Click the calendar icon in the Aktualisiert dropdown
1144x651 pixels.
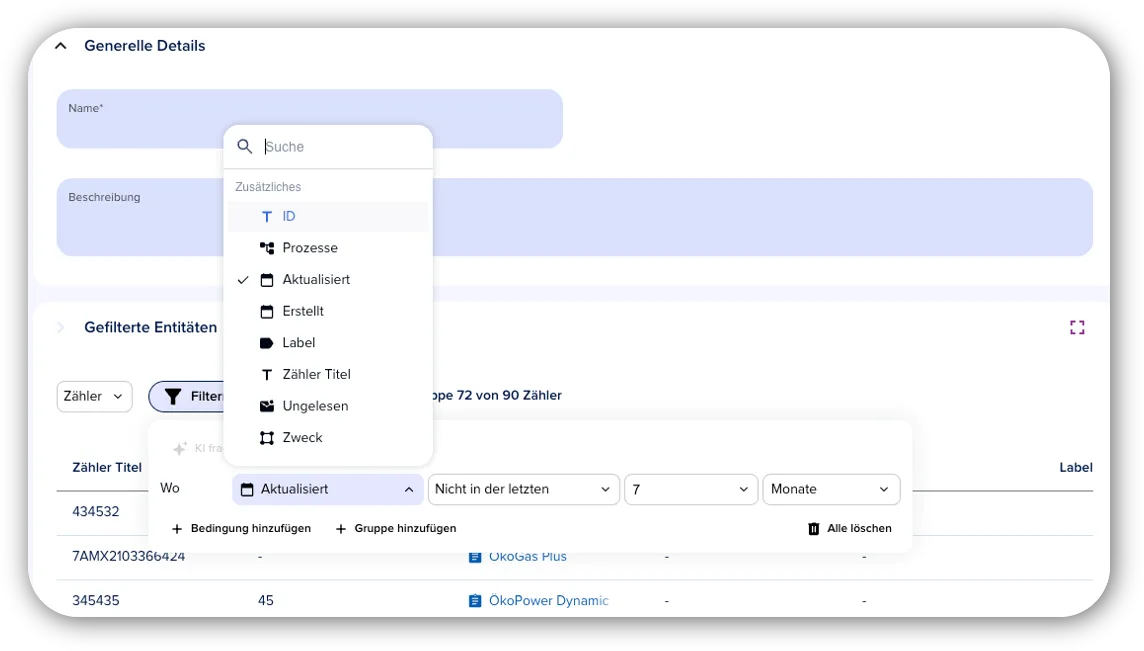click(247, 490)
